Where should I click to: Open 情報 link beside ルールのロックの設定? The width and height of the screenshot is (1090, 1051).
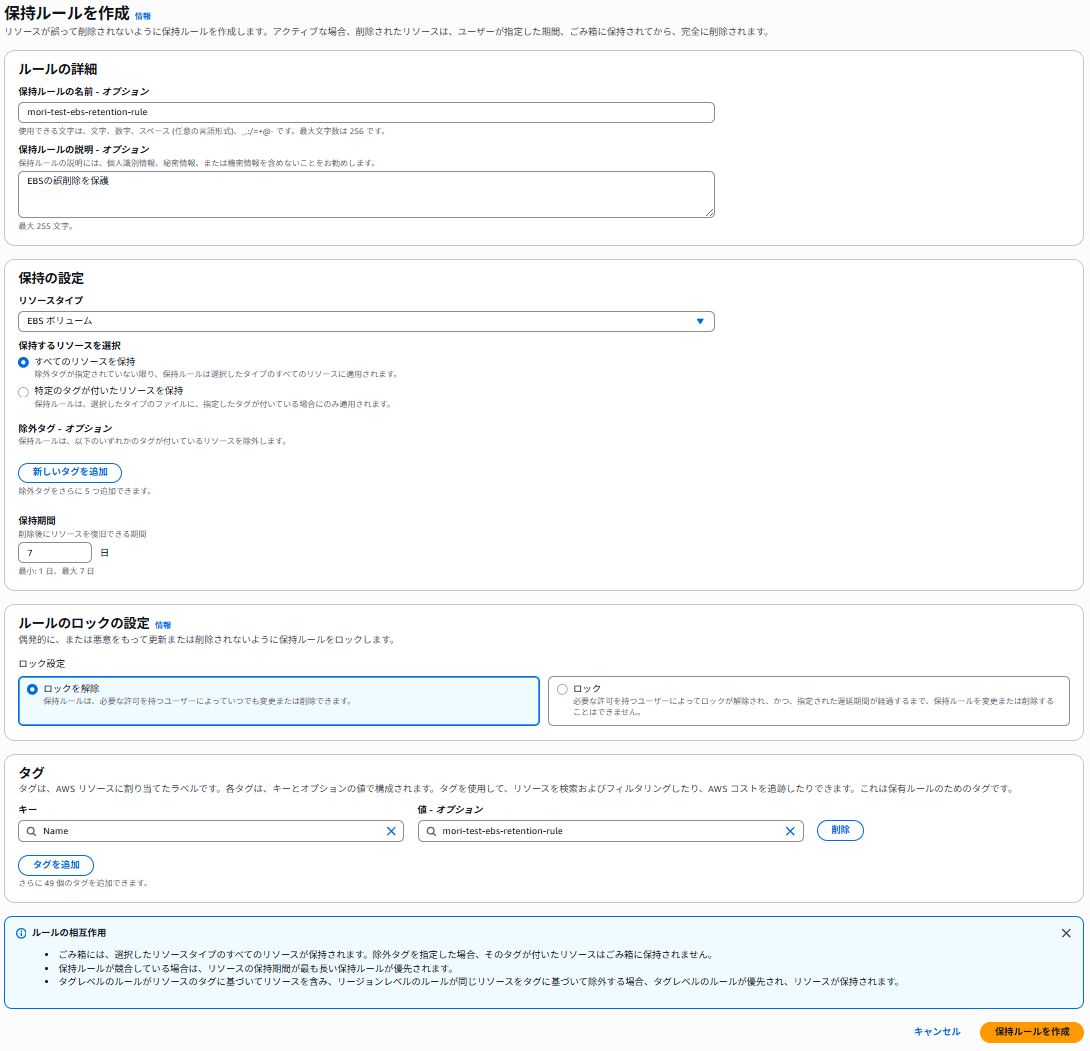click(x=163, y=625)
